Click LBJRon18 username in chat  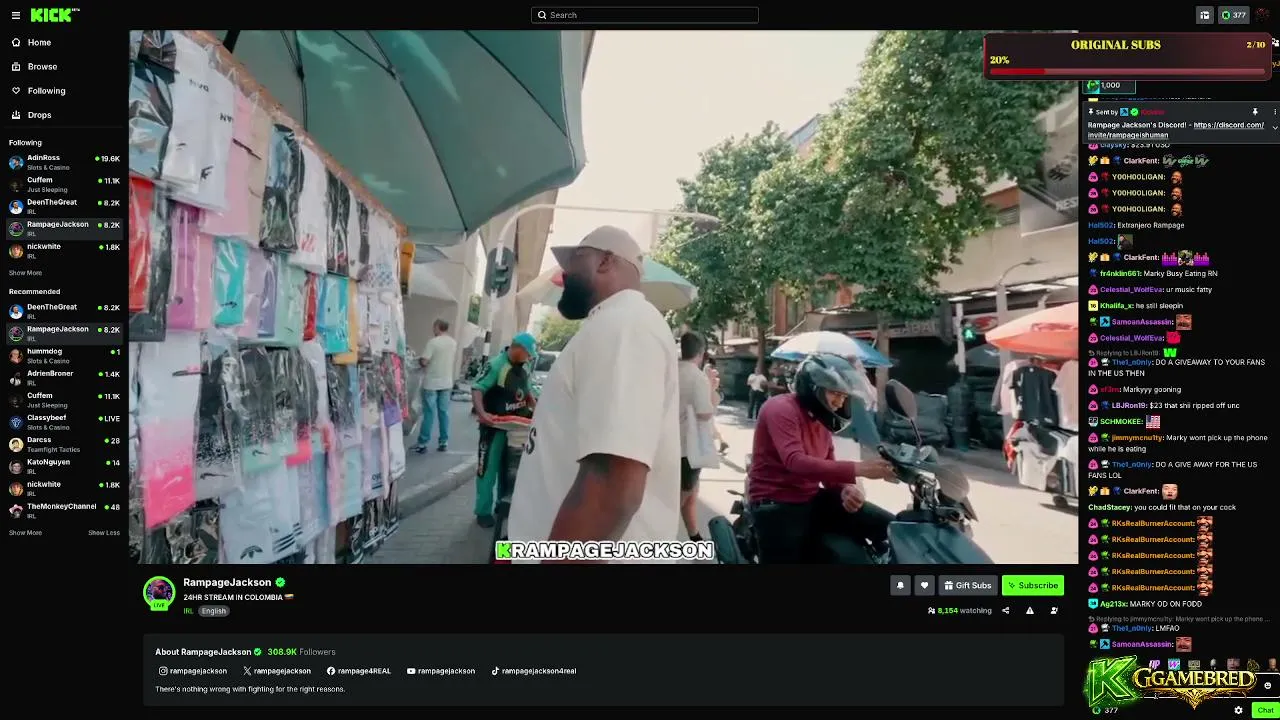click(x=1129, y=406)
